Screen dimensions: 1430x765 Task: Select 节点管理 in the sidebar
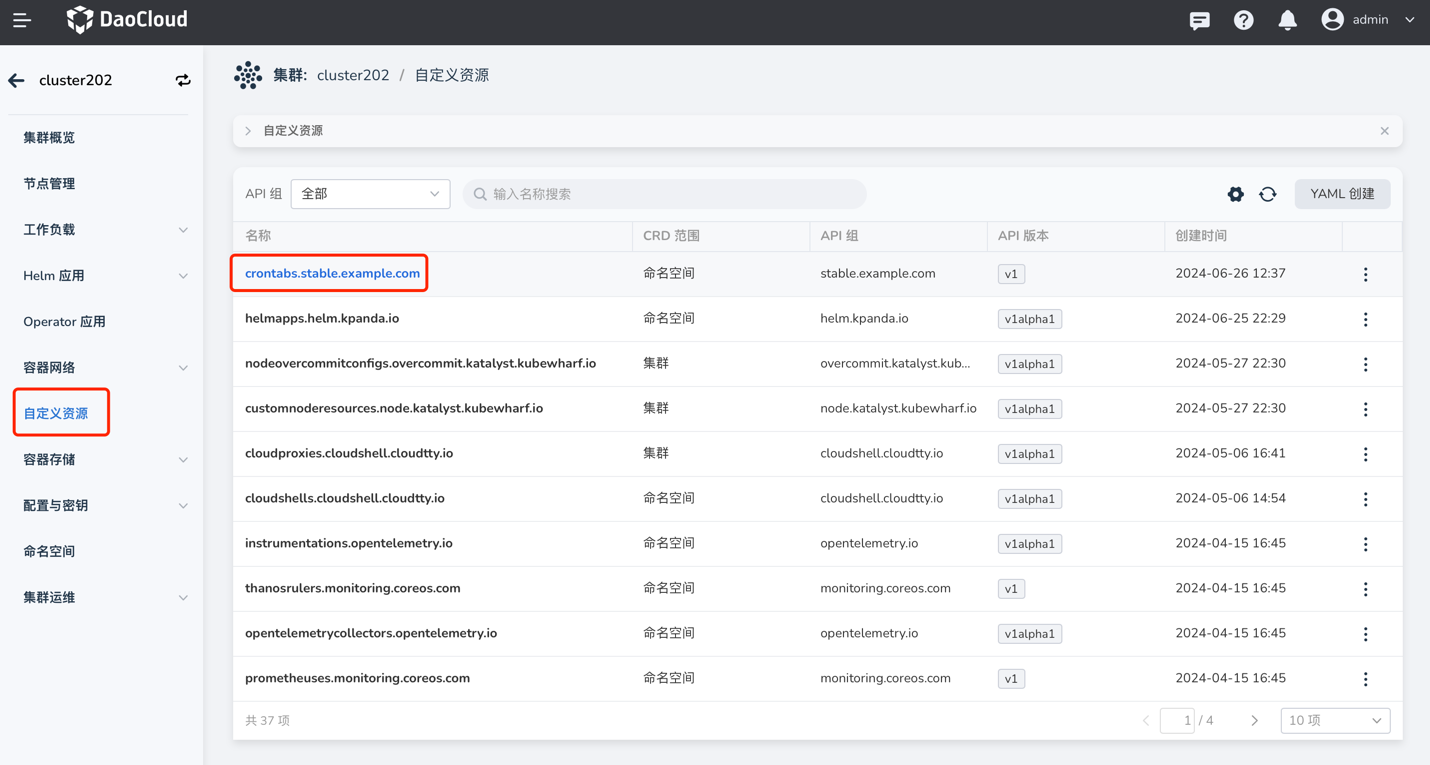point(50,184)
